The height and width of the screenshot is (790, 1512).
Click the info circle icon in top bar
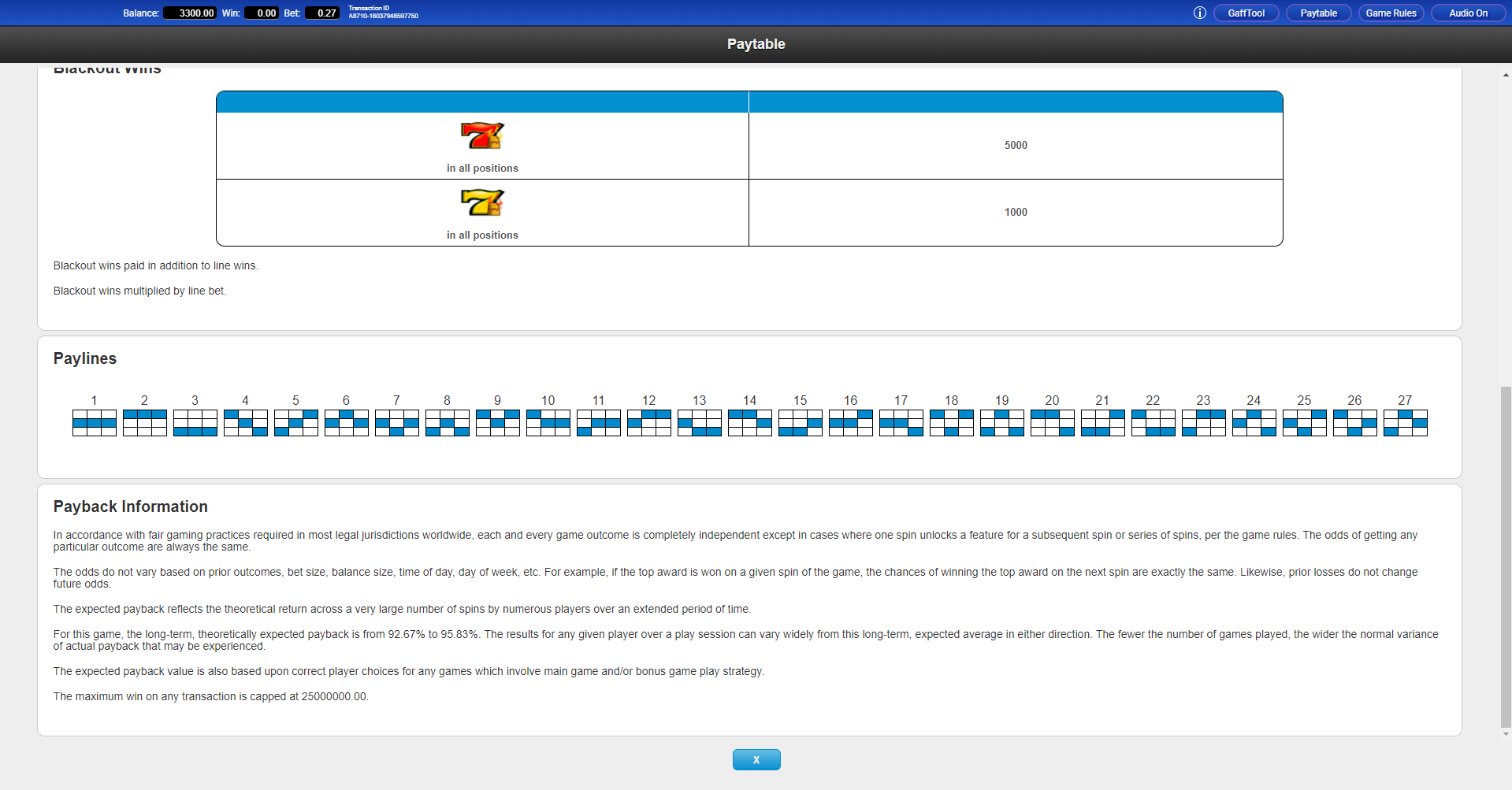tap(1199, 13)
